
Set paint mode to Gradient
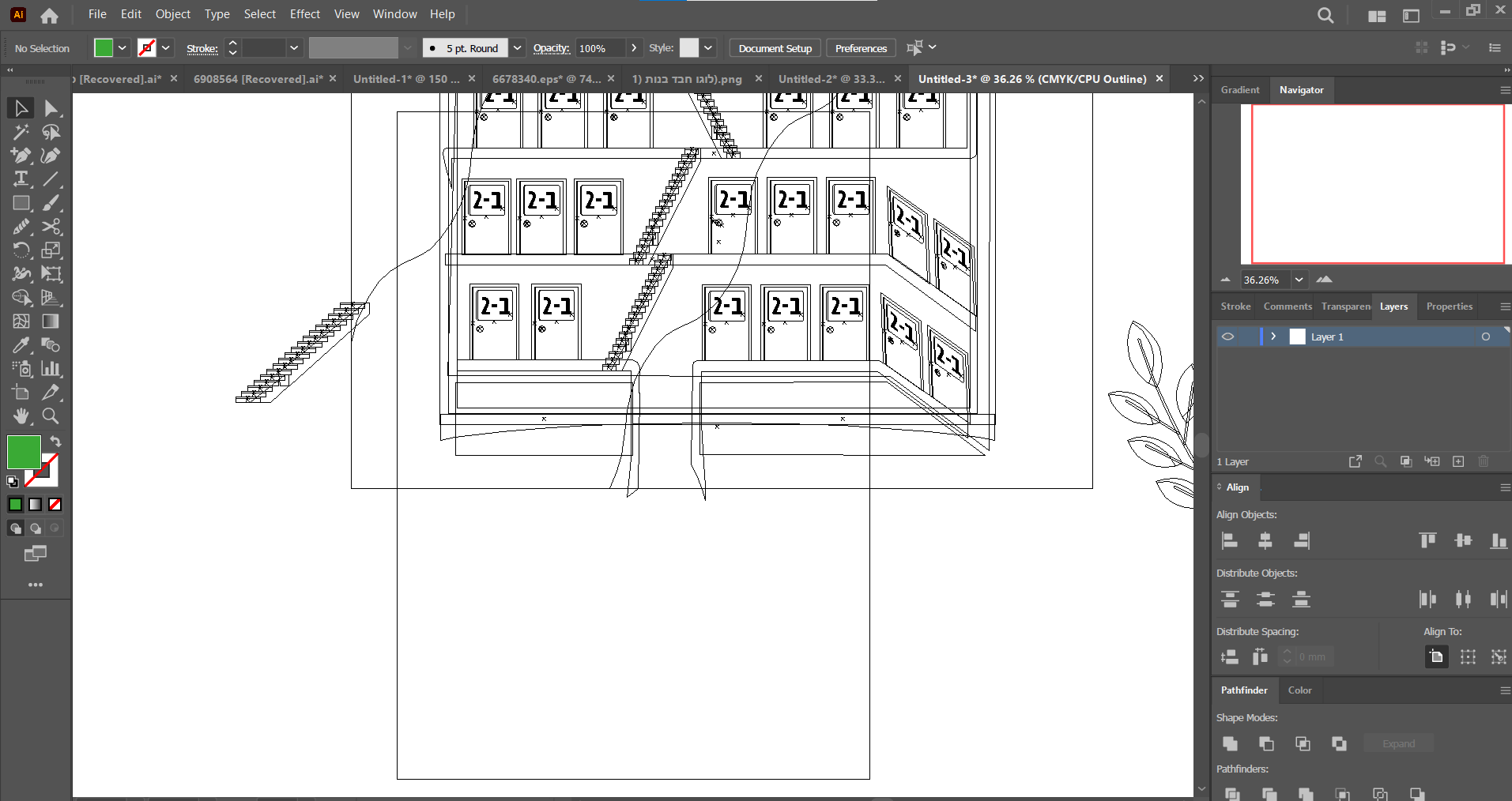36,504
